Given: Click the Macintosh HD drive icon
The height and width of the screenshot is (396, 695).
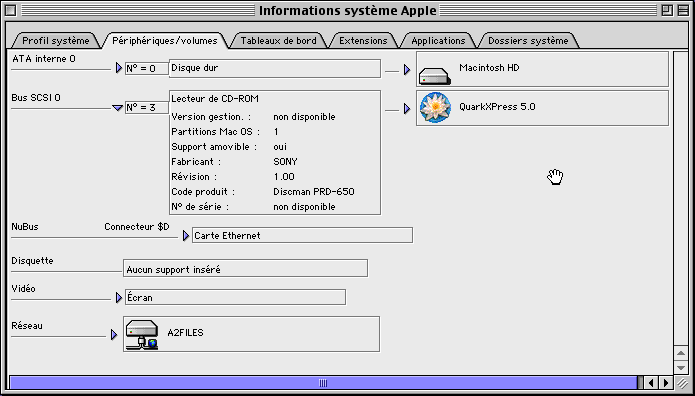Looking at the screenshot, I should click(x=435, y=76).
